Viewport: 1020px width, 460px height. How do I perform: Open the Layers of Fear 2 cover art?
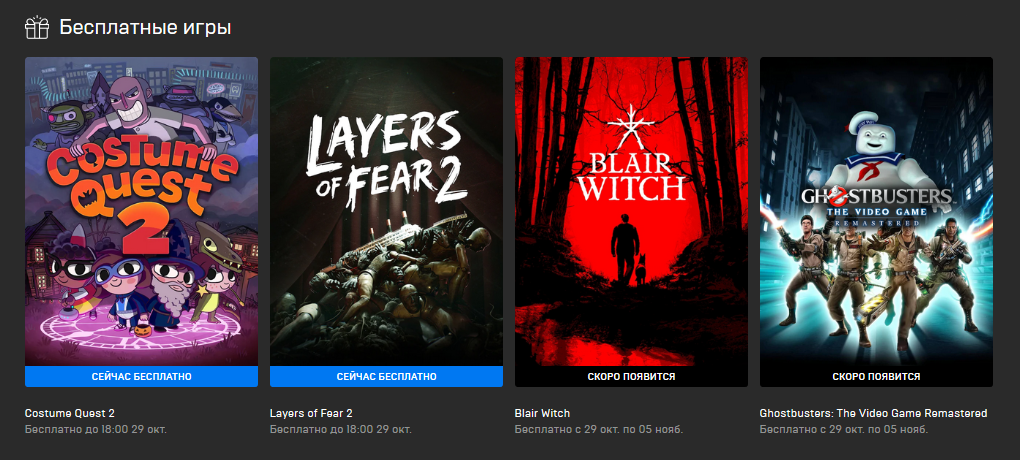tap(386, 211)
